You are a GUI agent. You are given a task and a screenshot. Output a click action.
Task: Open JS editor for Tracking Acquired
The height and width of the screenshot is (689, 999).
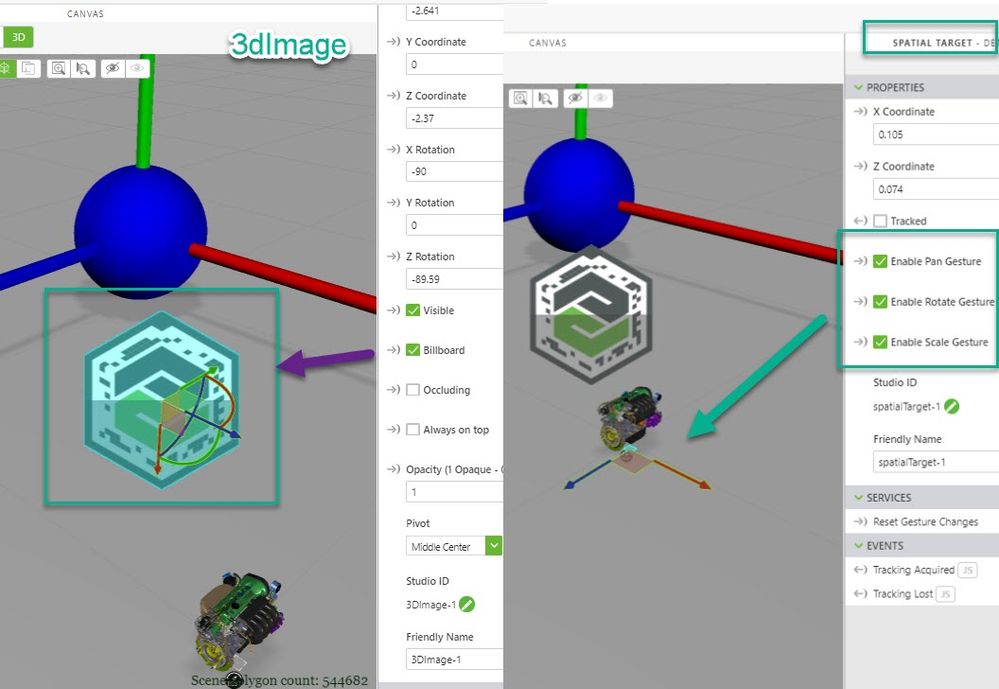968,570
